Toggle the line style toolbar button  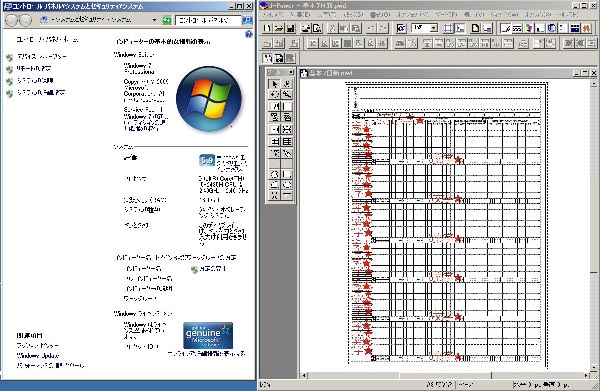click(506, 28)
